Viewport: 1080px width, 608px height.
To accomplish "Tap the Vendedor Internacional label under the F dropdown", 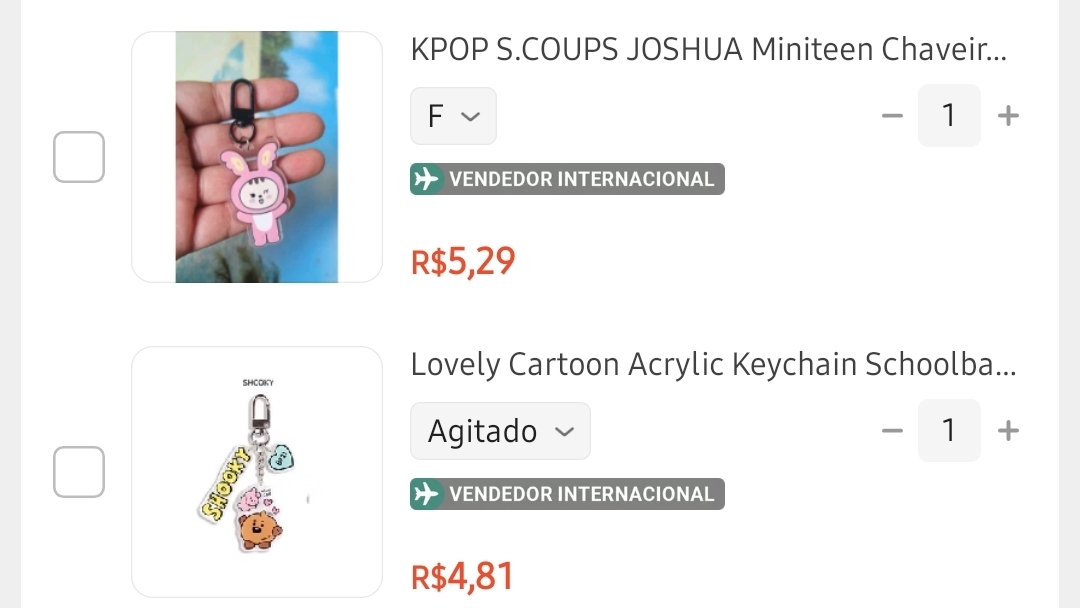I will click(582, 179).
